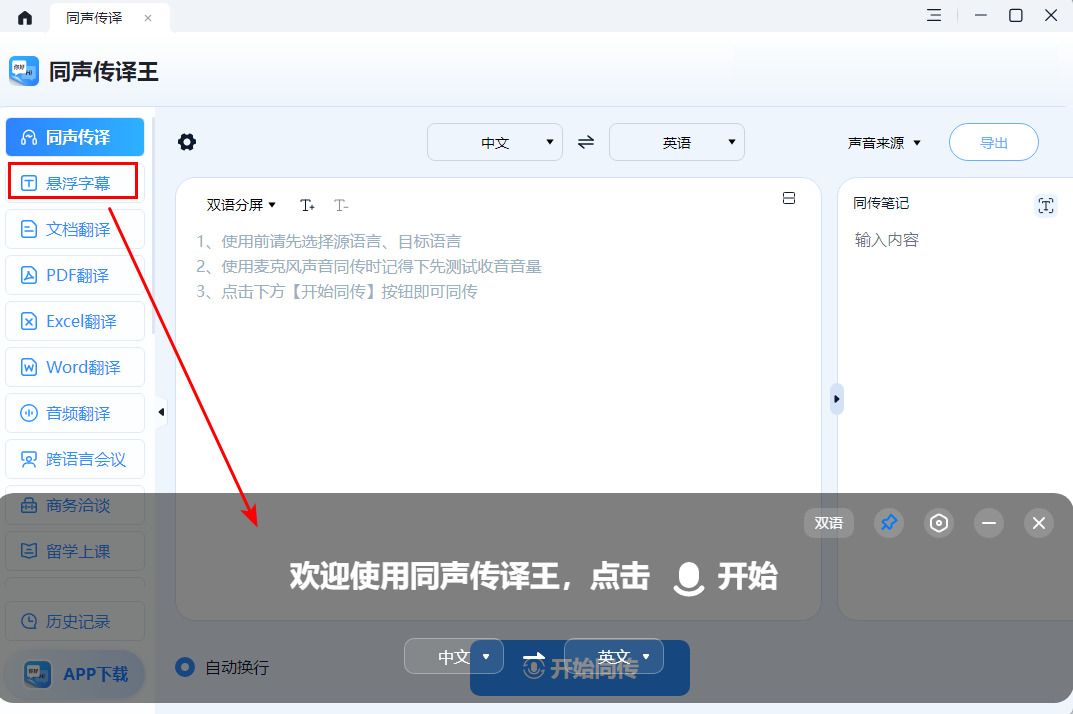
Task: Open 历史记录 in the sidebar
Action: coord(75,621)
